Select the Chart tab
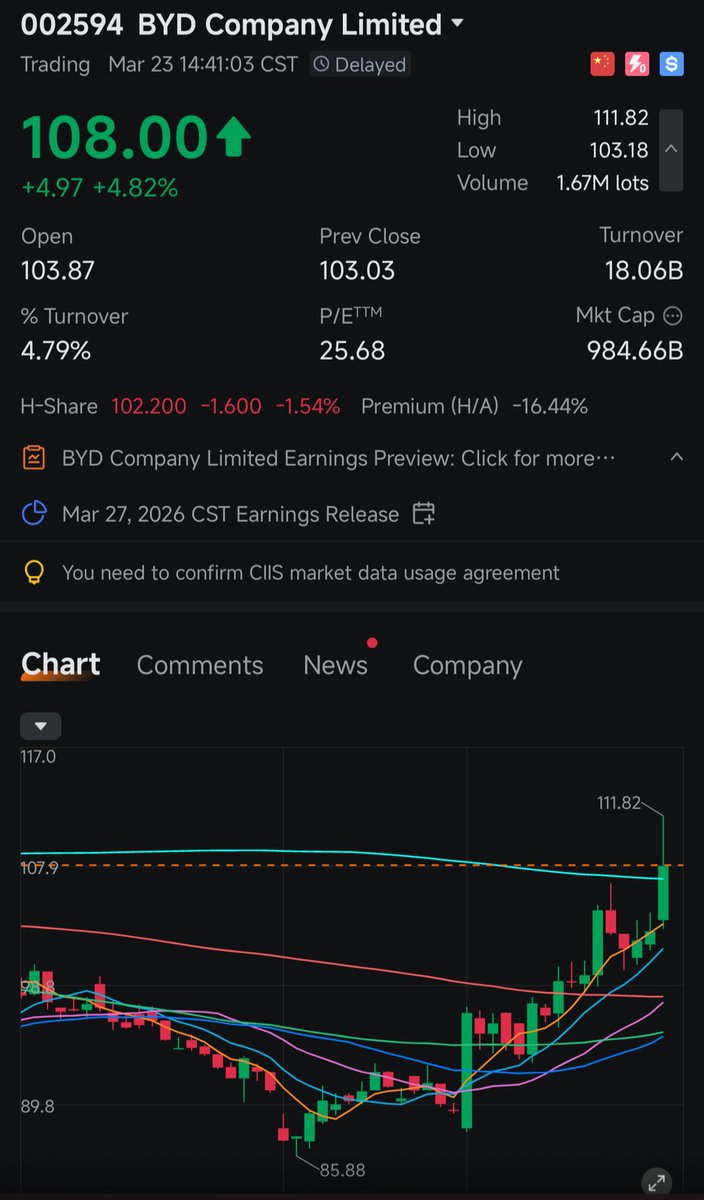This screenshot has height=1200, width=704. [61, 665]
